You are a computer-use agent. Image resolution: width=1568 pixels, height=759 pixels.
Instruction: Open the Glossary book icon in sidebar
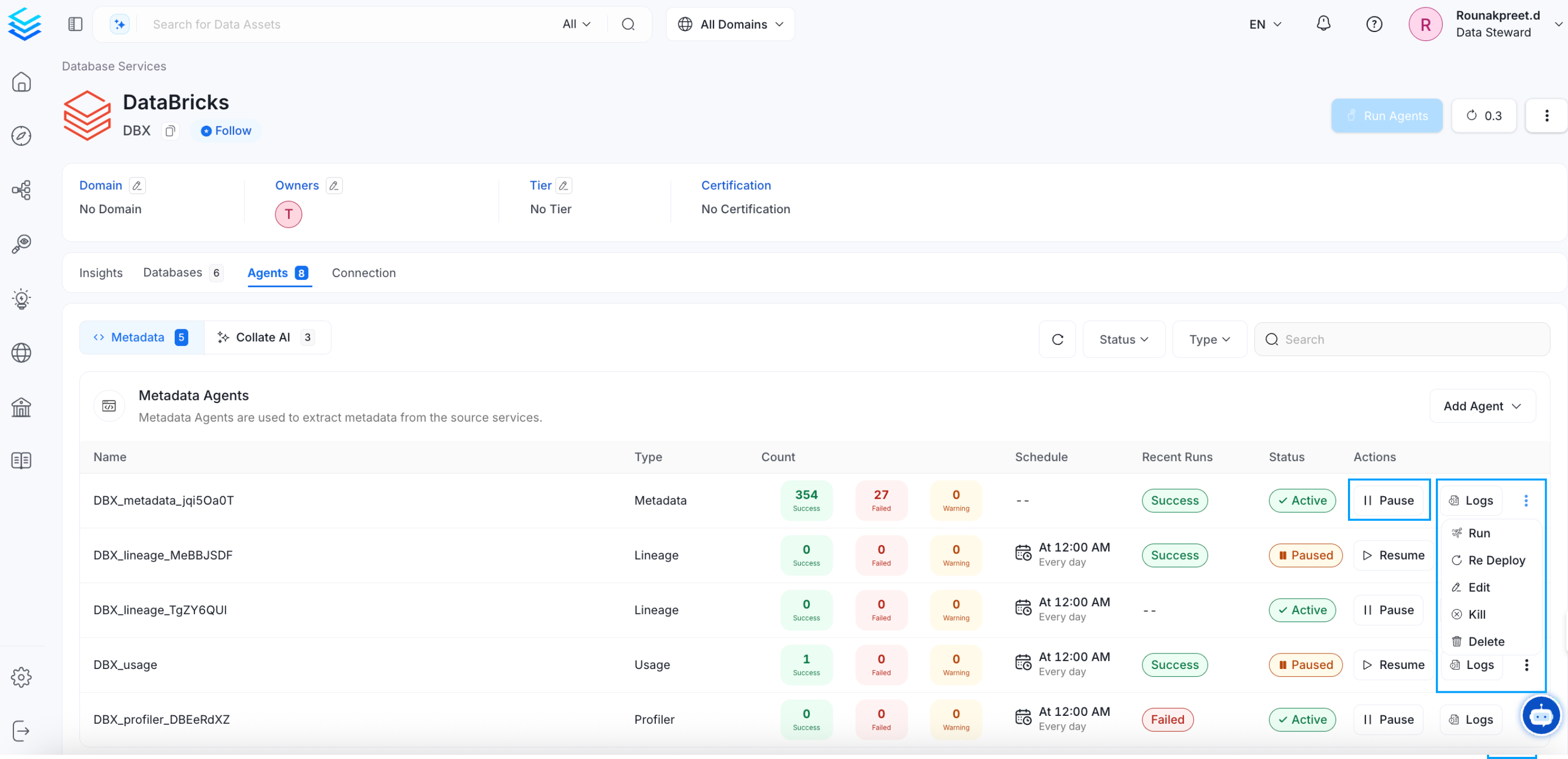click(21, 461)
